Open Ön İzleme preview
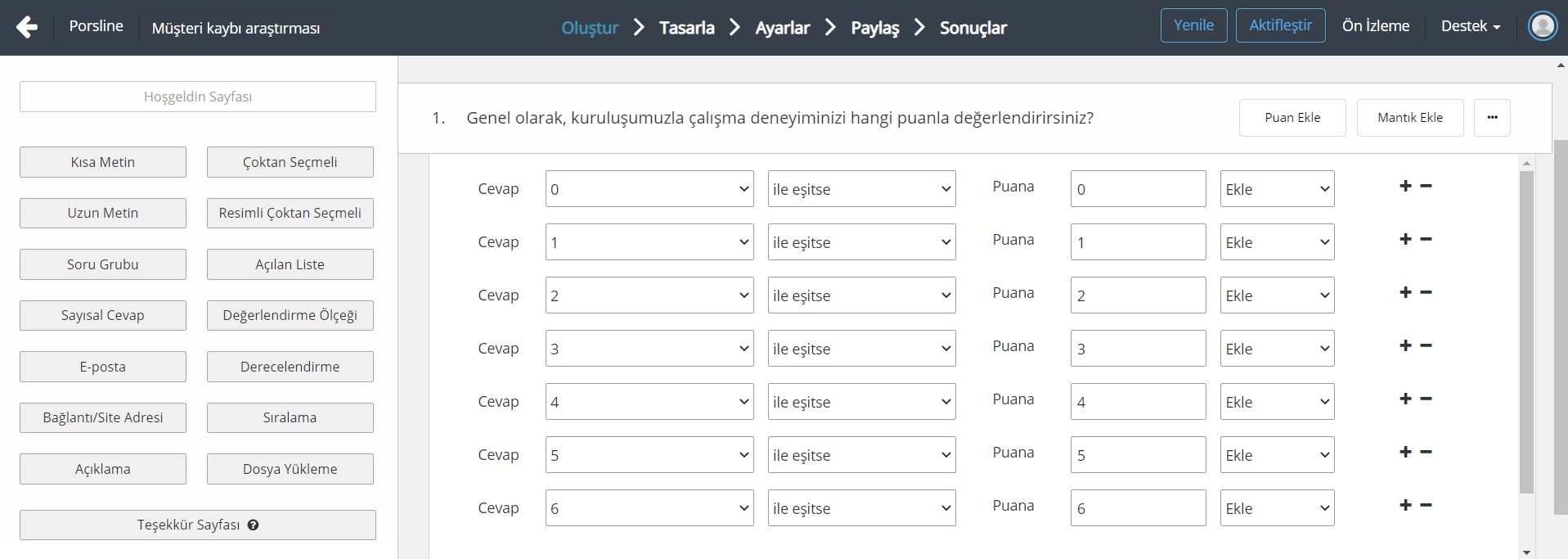The image size is (1568, 559). pyautogui.click(x=1376, y=26)
